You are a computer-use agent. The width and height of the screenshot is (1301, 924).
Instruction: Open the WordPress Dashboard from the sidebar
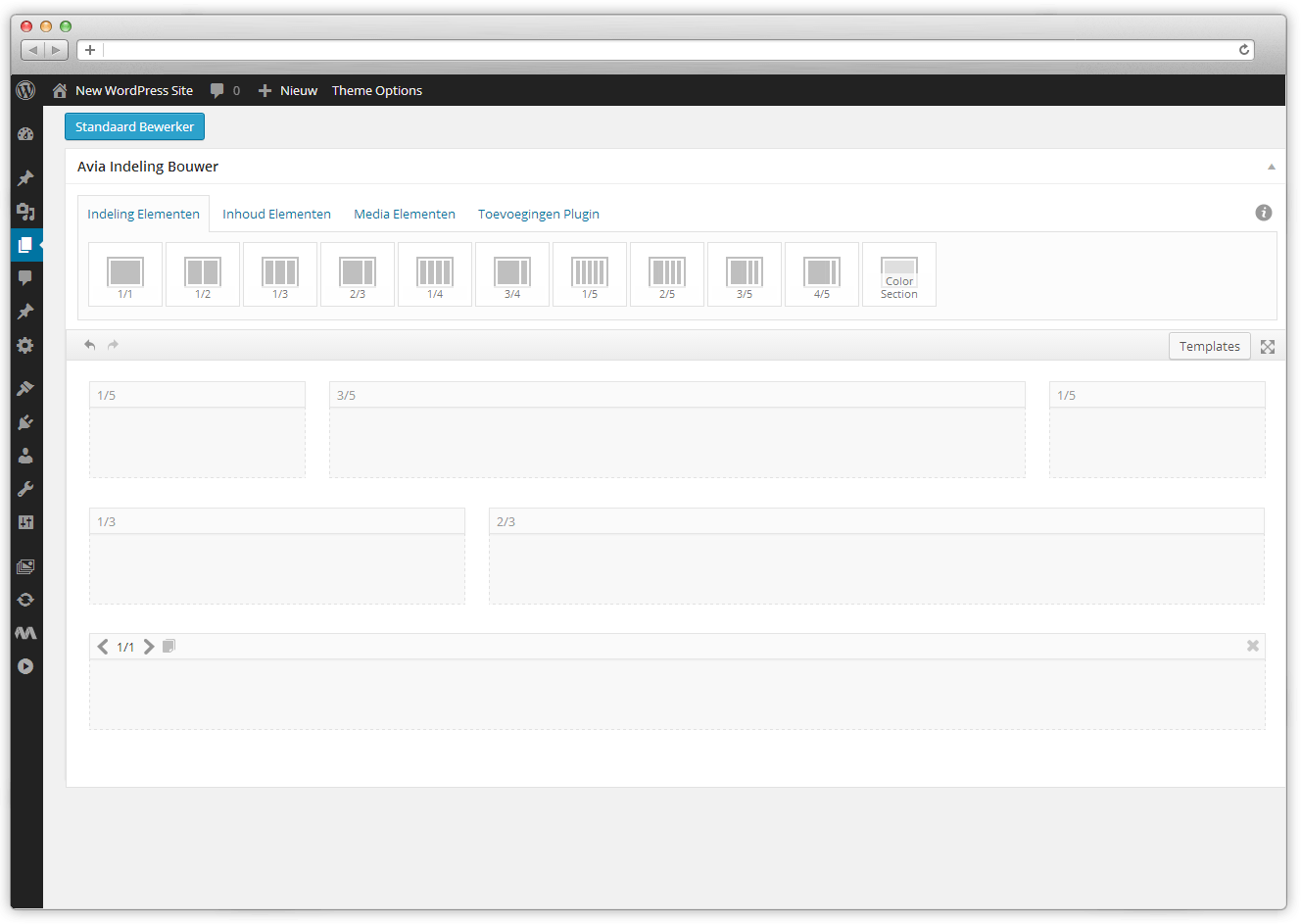click(x=25, y=133)
